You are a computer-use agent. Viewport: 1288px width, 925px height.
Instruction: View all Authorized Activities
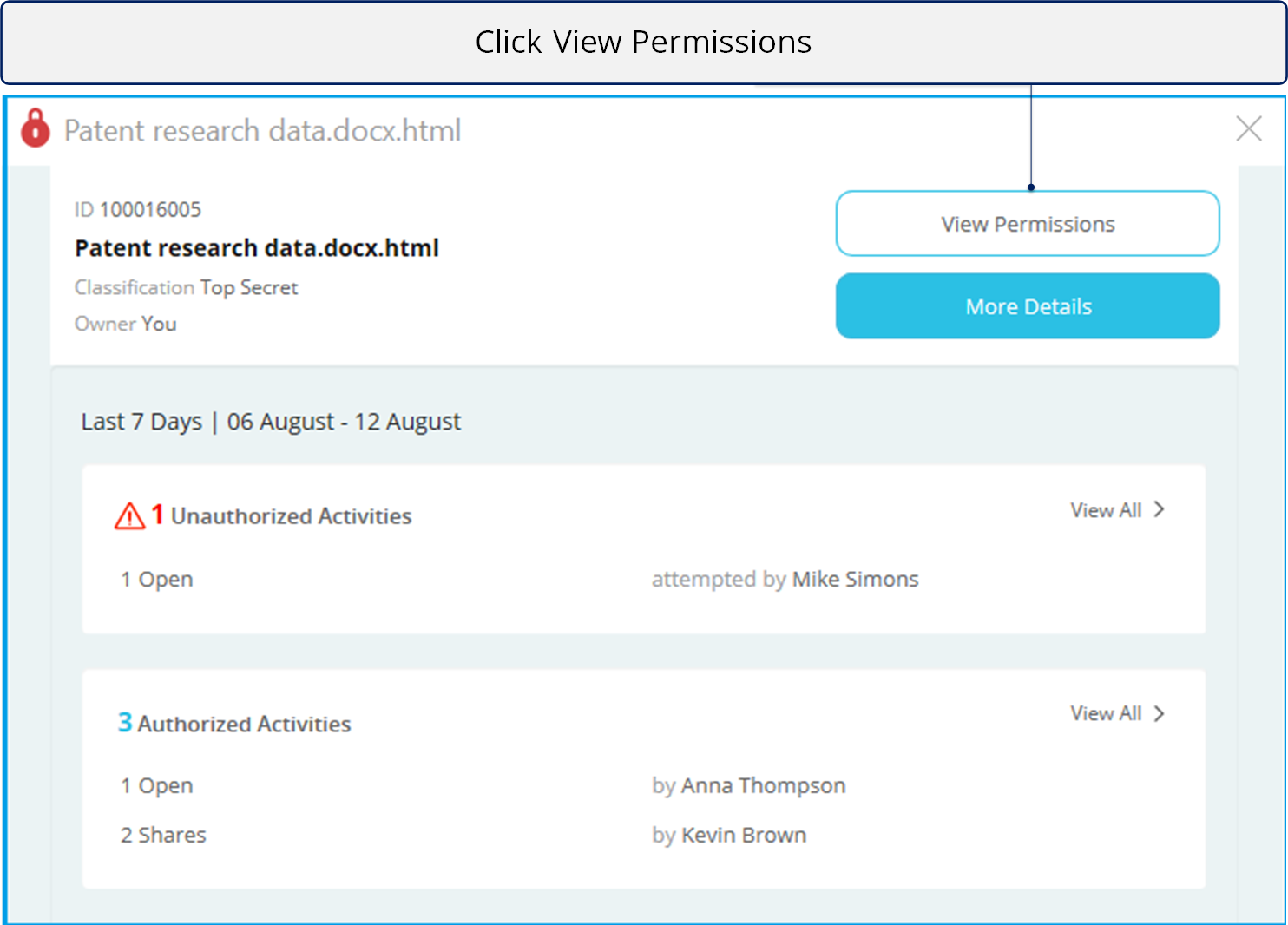point(1105,713)
